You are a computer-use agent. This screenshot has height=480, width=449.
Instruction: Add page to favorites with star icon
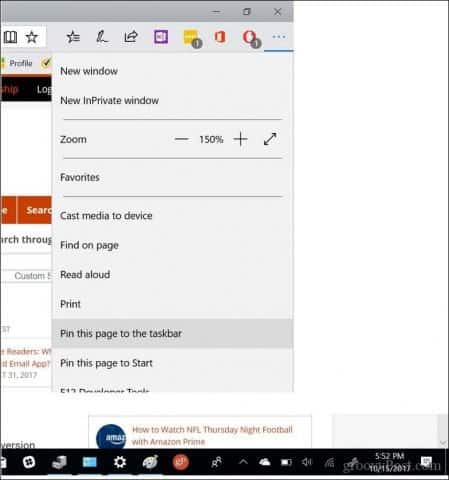point(32,37)
